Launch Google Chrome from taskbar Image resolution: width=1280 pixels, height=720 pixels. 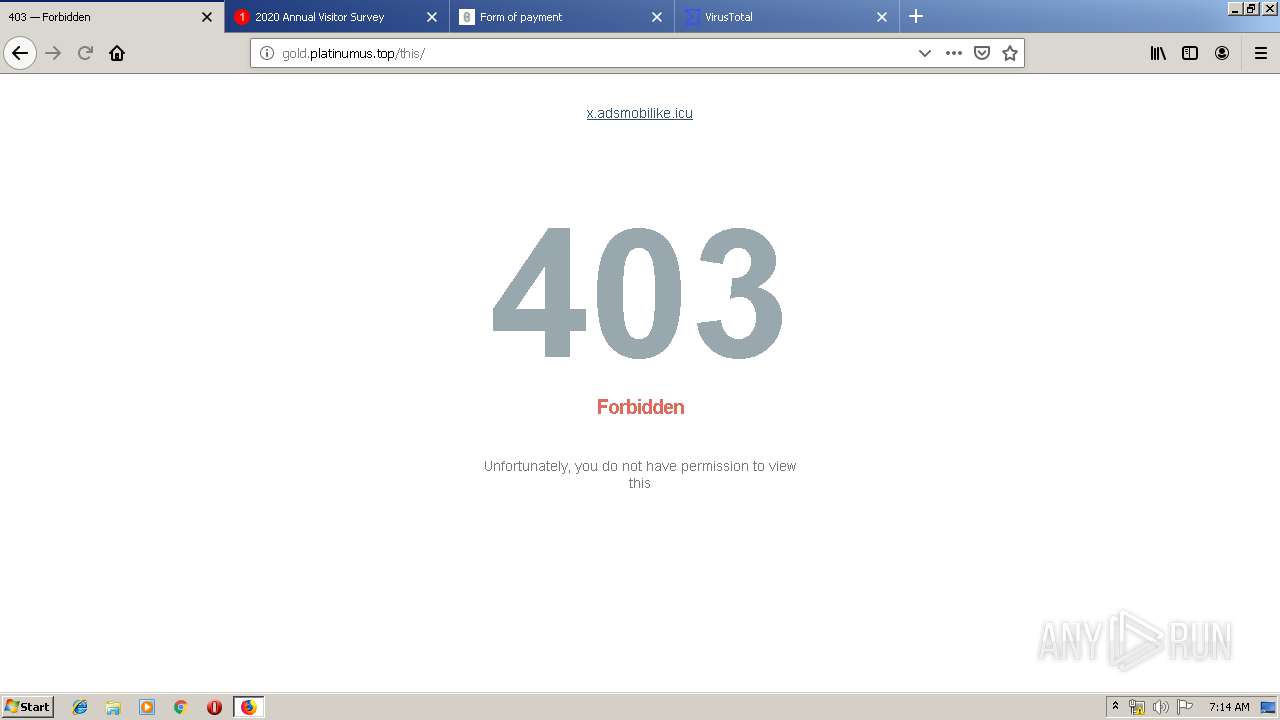click(x=181, y=707)
